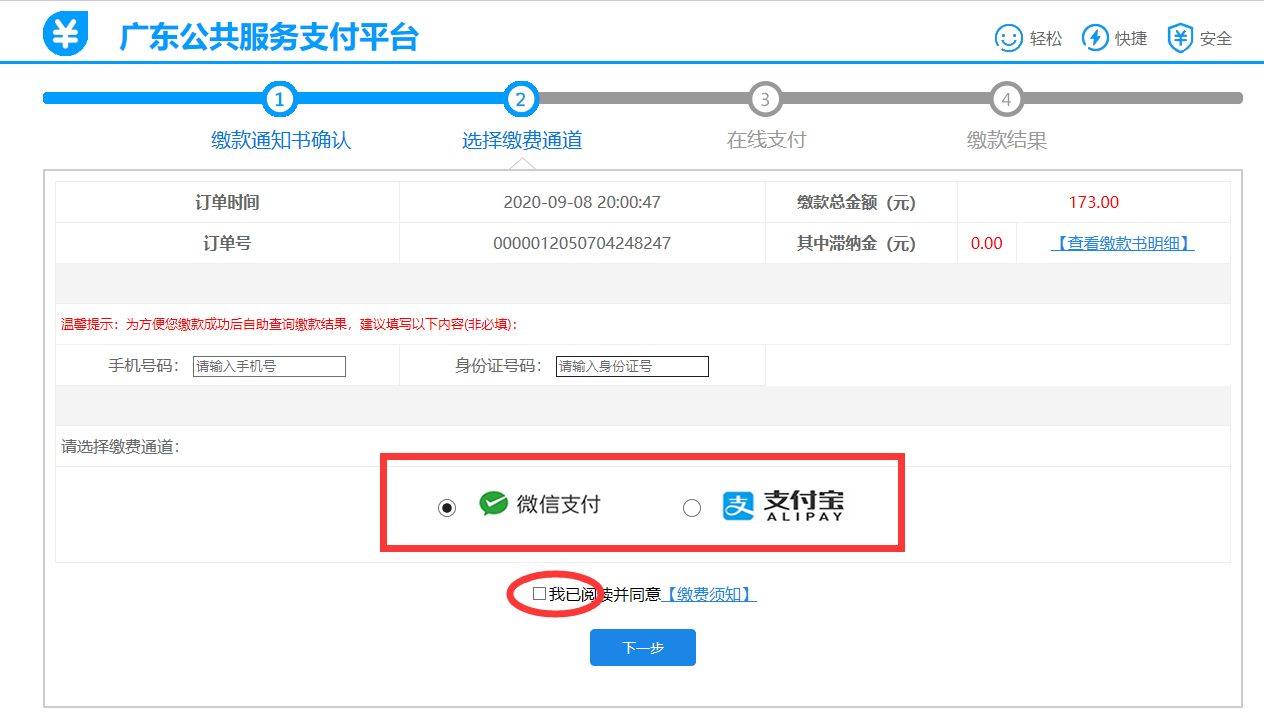Select the Alipay radio button
The width and height of the screenshot is (1264, 721).
point(691,508)
